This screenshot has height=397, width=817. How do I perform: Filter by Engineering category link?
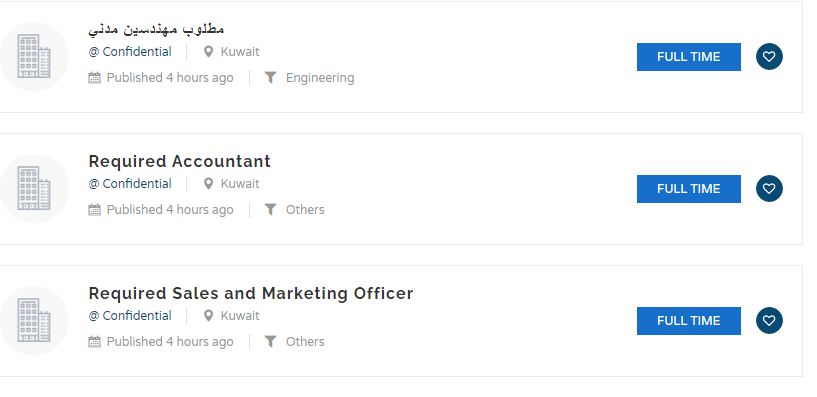320,78
